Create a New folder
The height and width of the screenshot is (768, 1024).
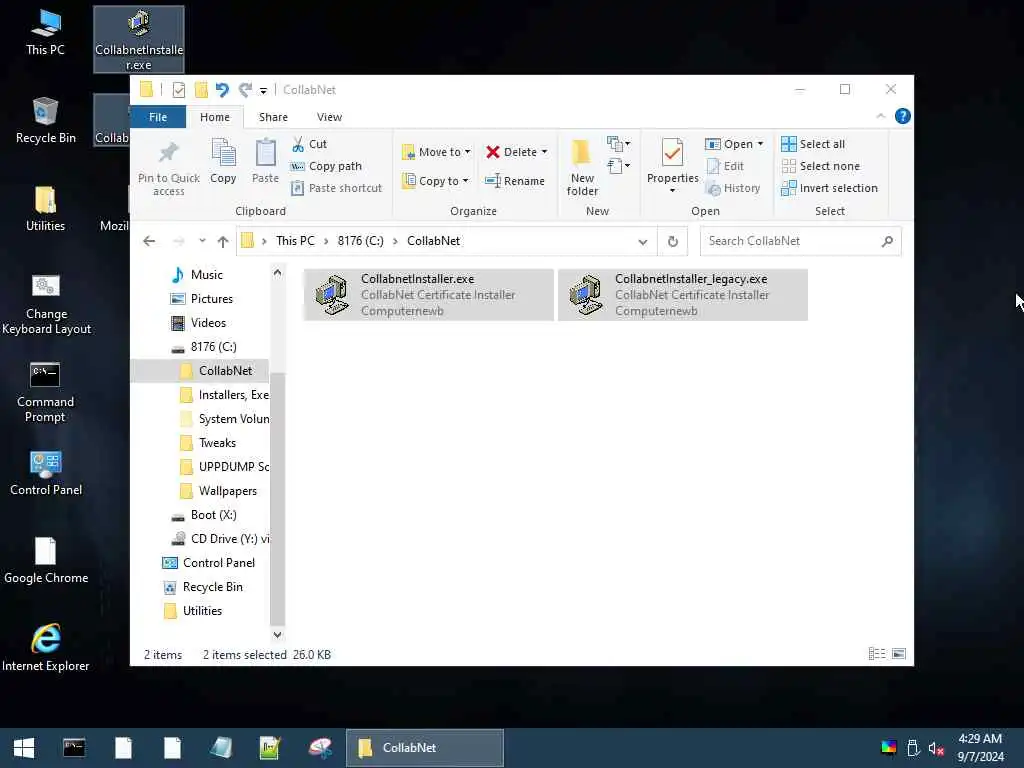[x=582, y=167]
